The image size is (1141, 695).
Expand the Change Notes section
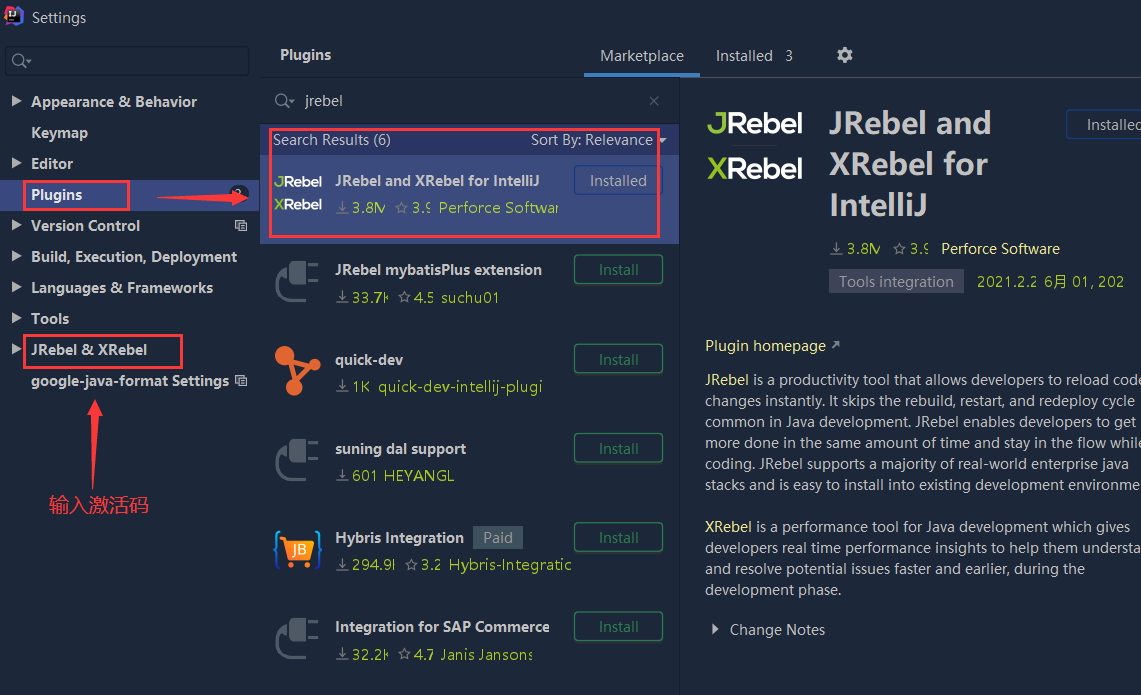click(715, 629)
